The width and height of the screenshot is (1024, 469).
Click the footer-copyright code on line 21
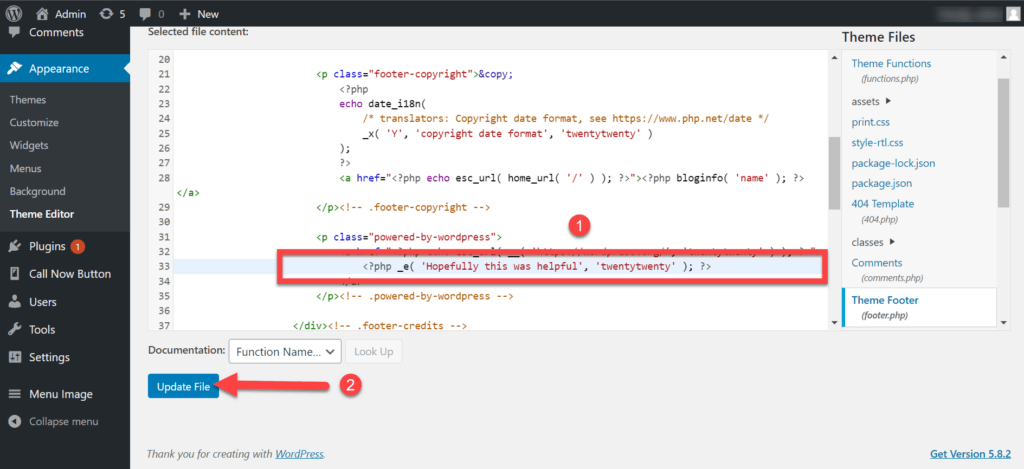(415, 74)
